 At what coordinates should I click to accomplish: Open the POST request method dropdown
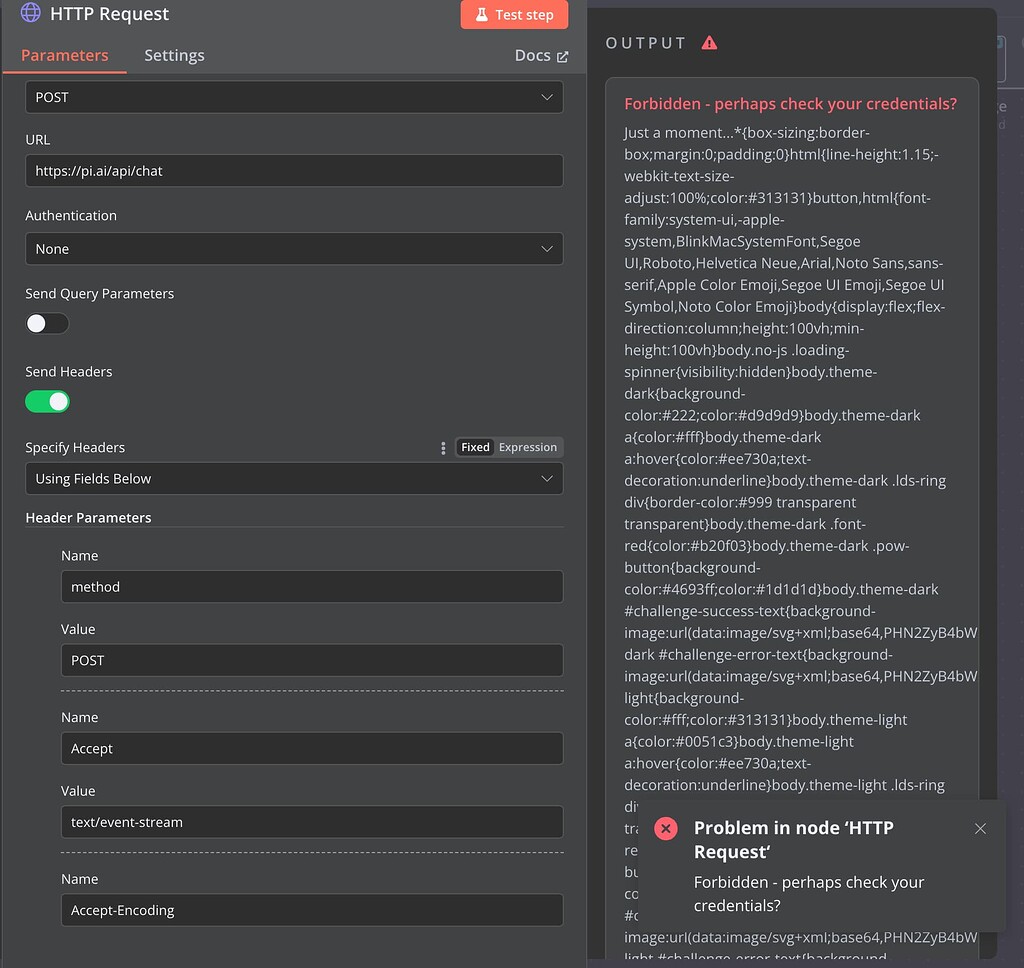click(294, 97)
